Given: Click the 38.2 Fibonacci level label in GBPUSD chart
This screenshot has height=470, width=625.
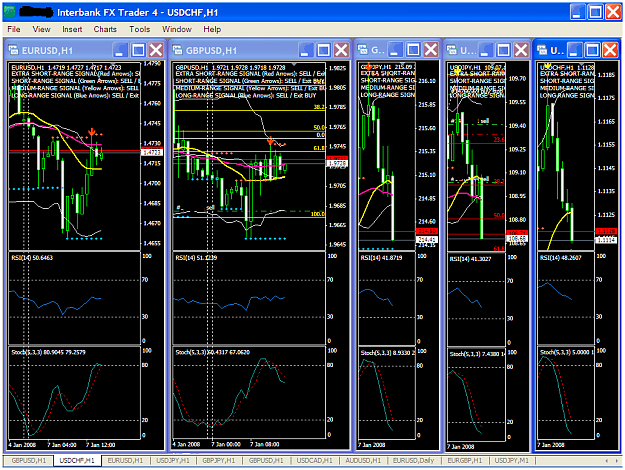Looking at the screenshot, I should click(x=319, y=107).
